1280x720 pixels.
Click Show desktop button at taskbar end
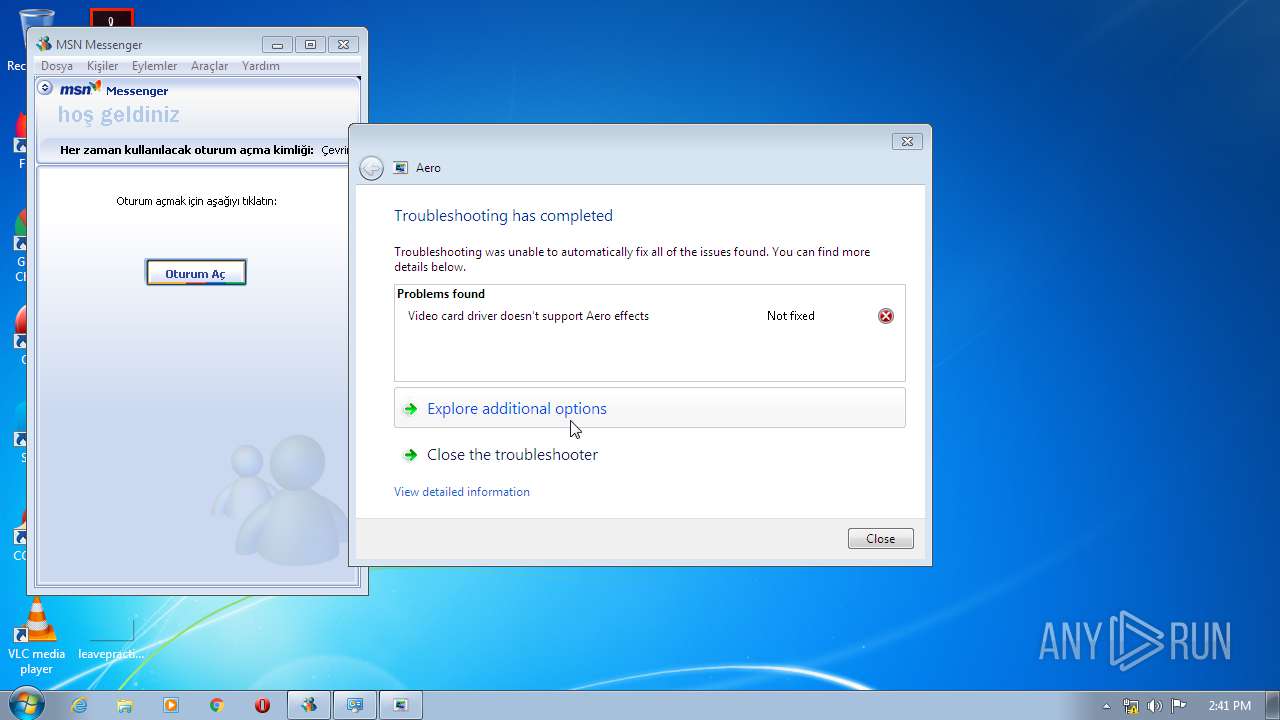[x=1272, y=705]
